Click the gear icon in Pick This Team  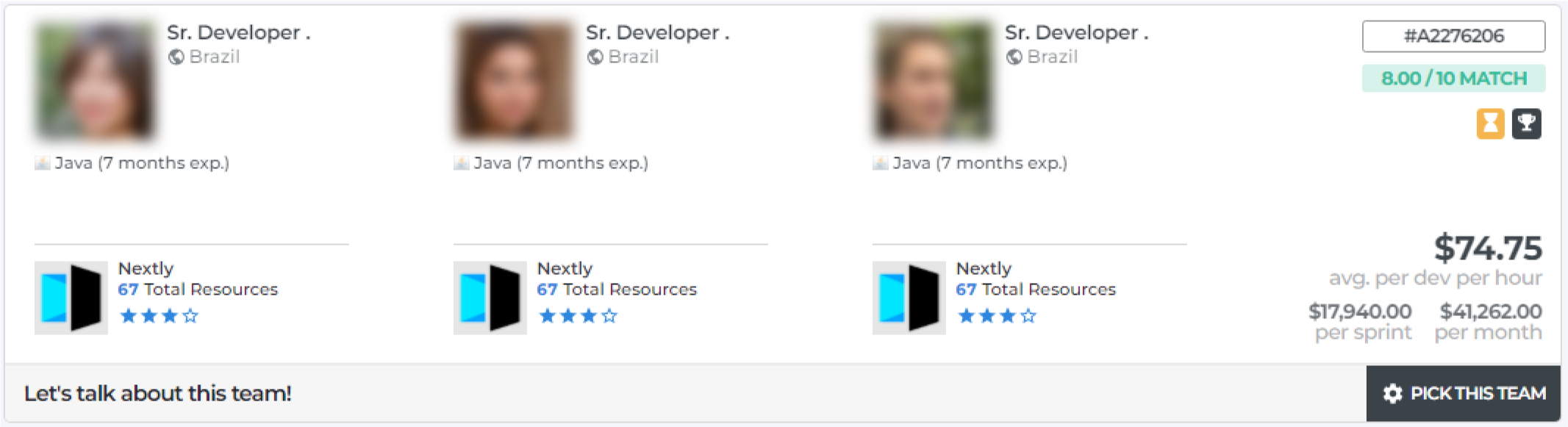(x=1392, y=394)
